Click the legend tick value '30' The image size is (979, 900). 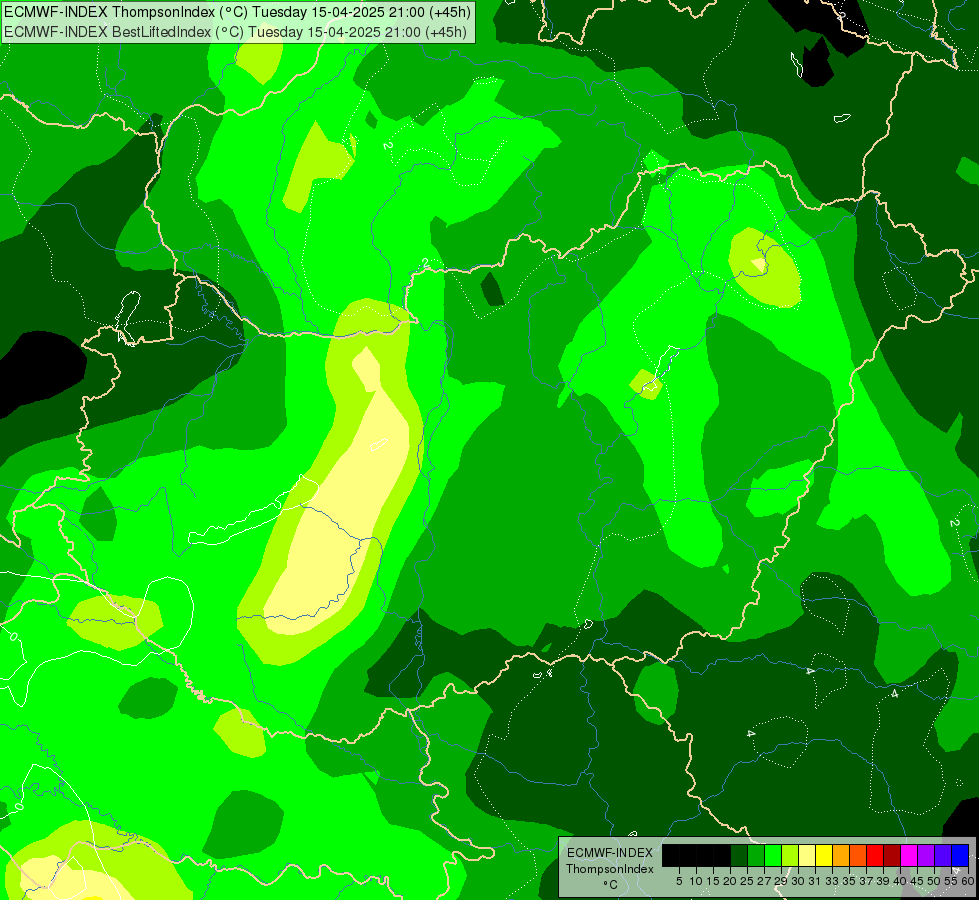click(798, 881)
